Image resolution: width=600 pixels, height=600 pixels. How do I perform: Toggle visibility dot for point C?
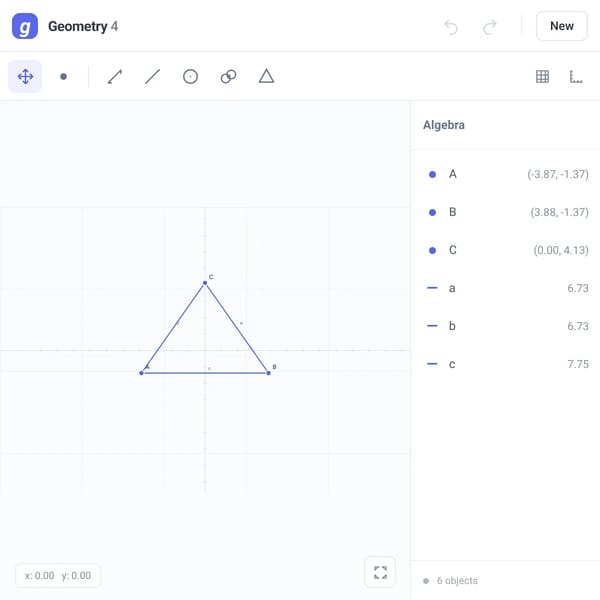[432, 250]
